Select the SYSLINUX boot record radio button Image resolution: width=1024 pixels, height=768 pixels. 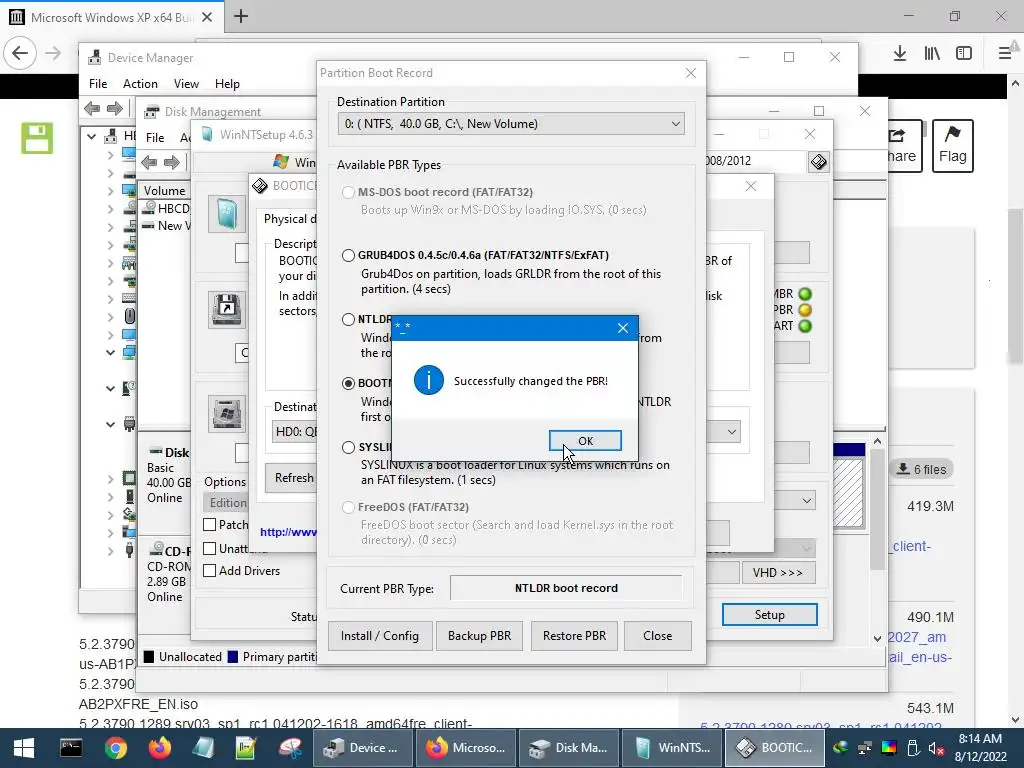tap(348, 447)
